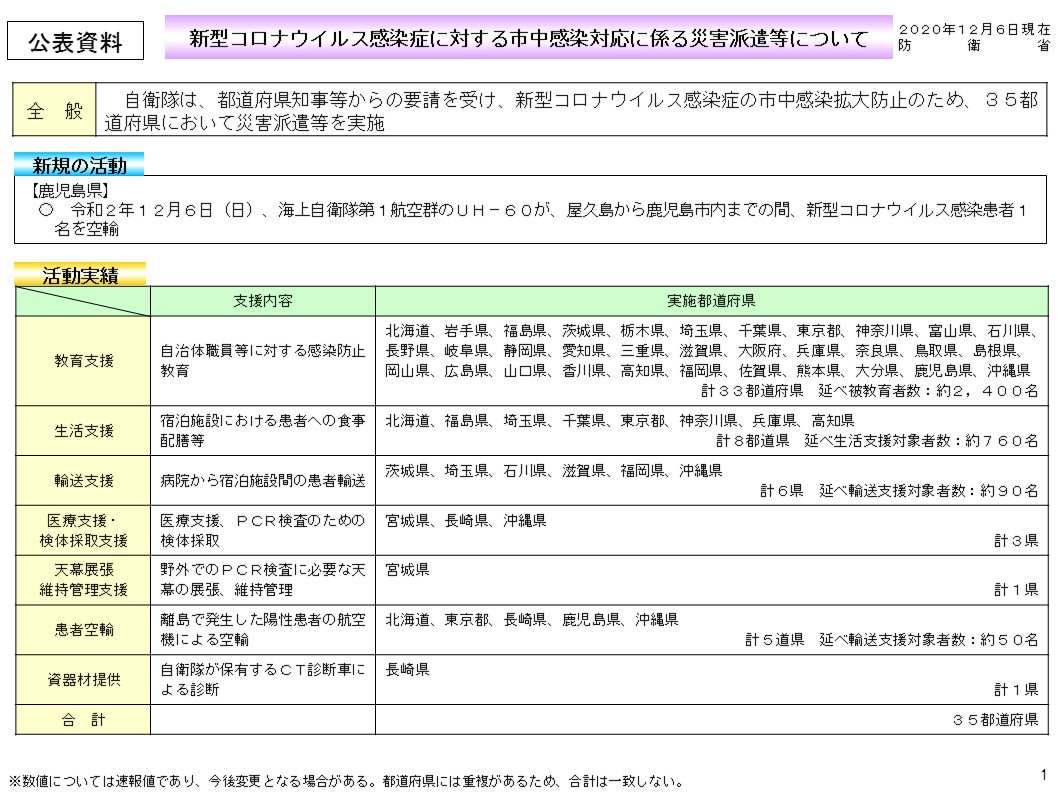
Task: Click the 新規の活動 section header
Action: (79, 165)
